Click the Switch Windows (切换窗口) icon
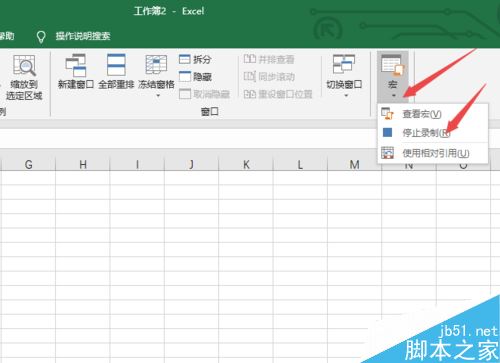Image resolution: width=500 pixels, height=363 pixels. tap(344, 64)
